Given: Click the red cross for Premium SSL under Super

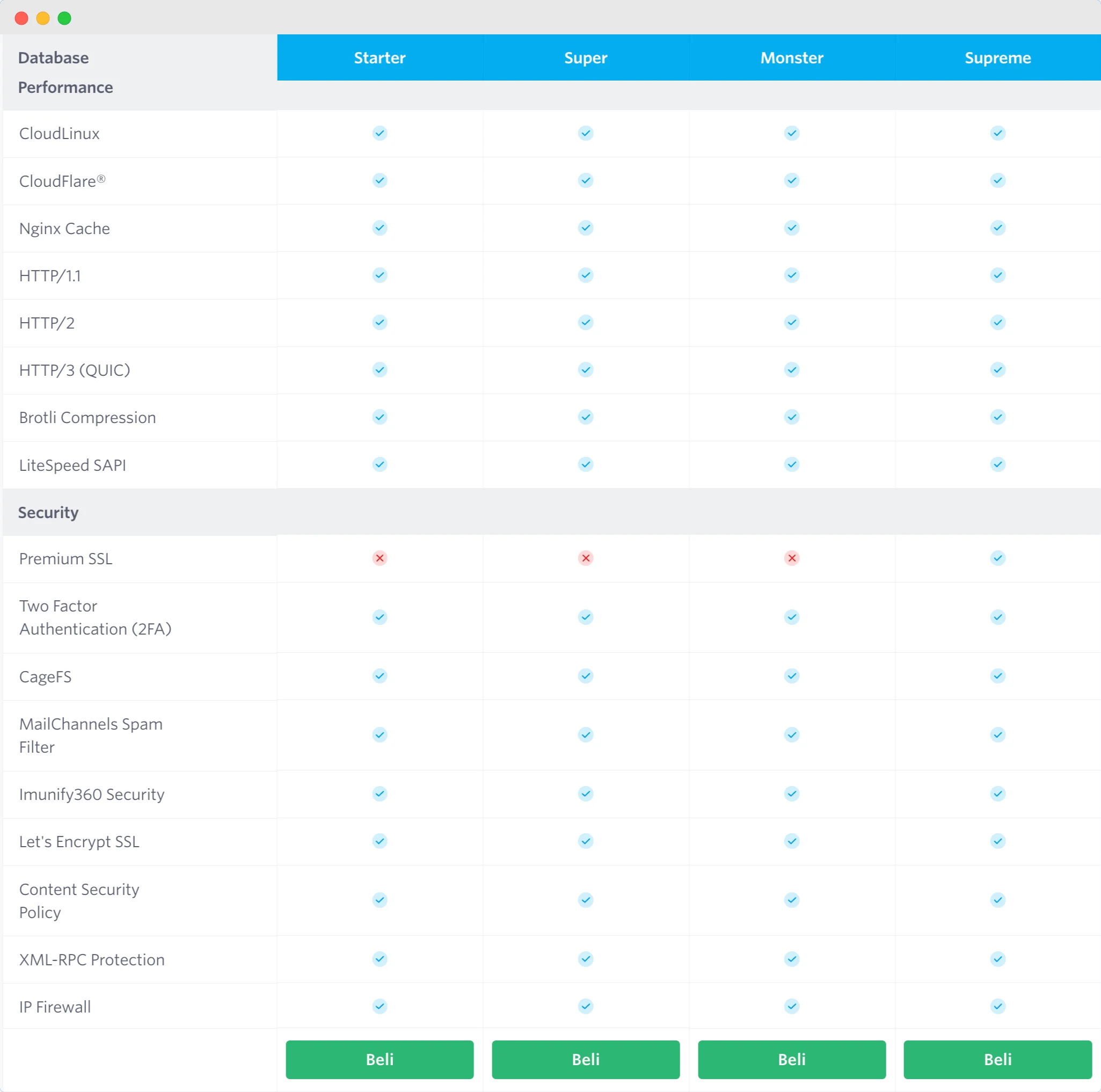Looking at the screenshot, I should (586, 558).
